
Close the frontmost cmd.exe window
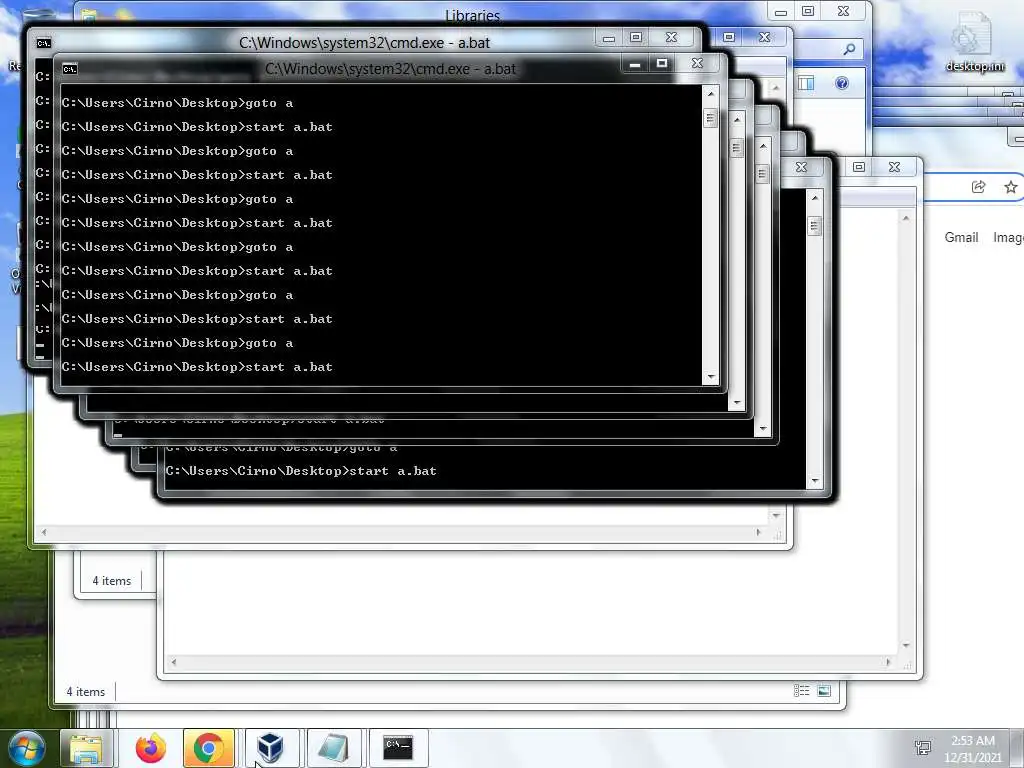[697, 63]
